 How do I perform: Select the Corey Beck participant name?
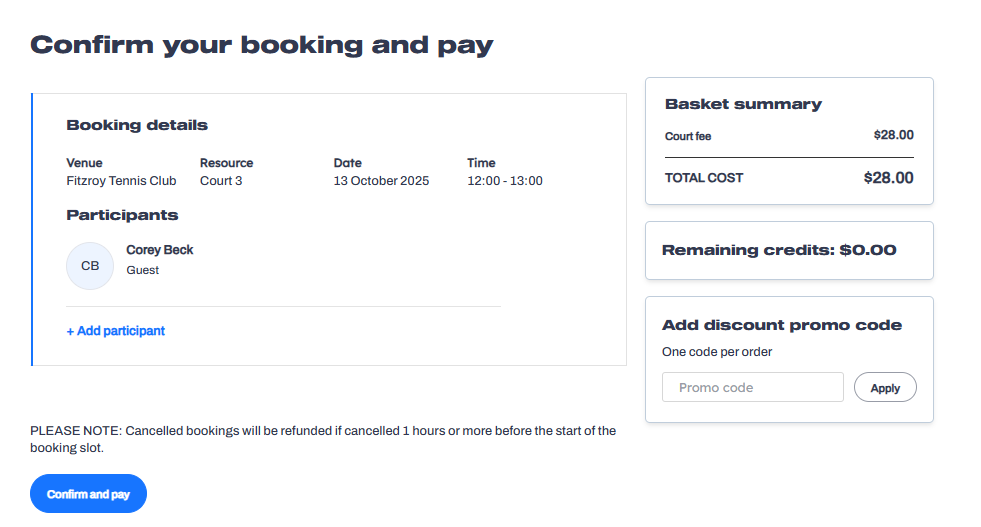pos(160,250)
